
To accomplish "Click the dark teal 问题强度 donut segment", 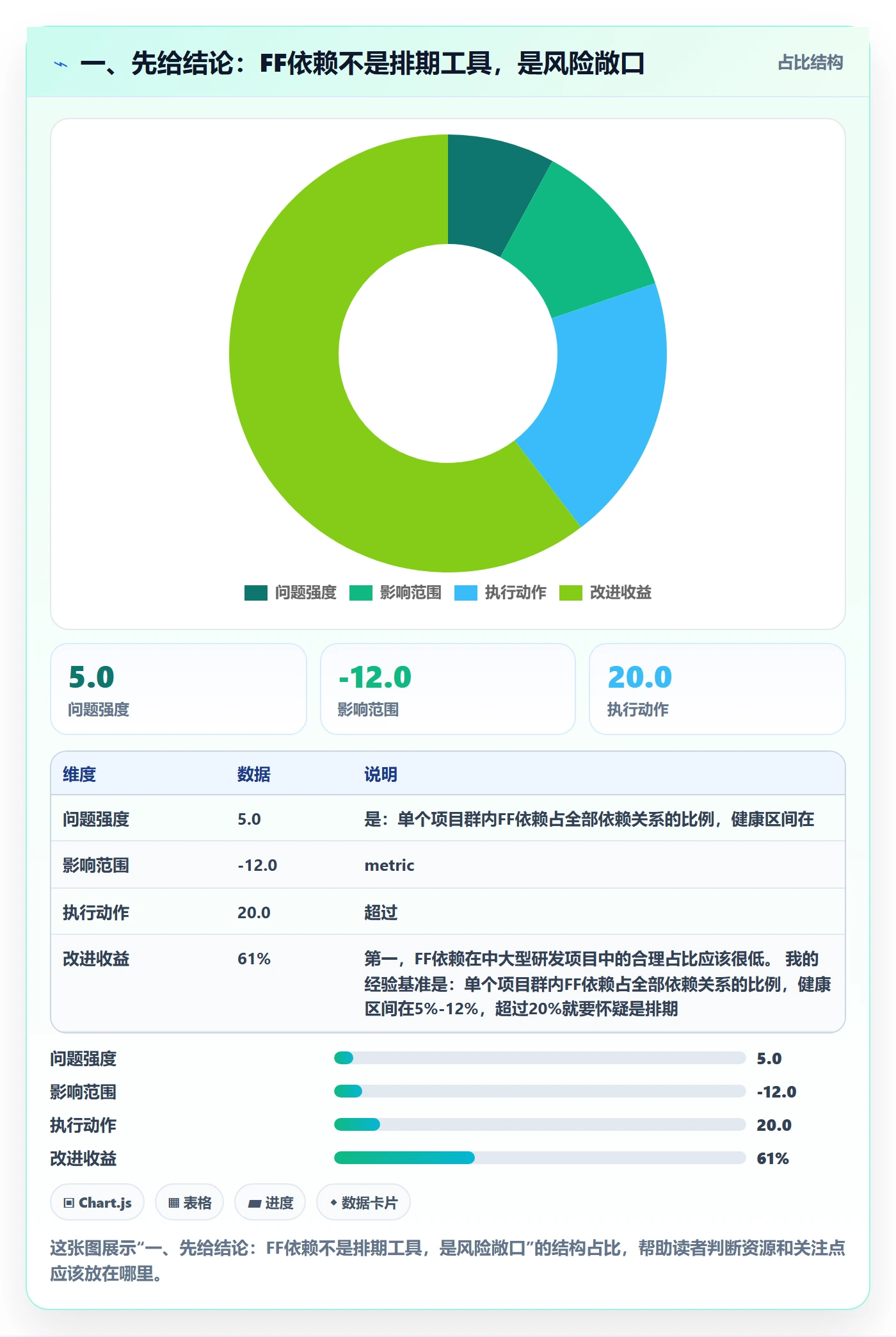I will (486, 192).
